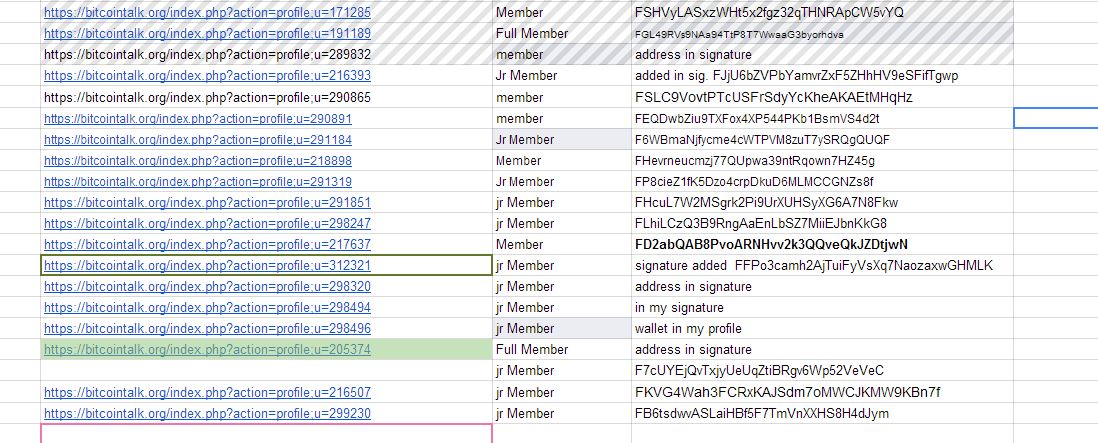Select 'Member' rank cell in row u=217637
Viewport: 1098px width, 443px height.
tap(562, 244)
